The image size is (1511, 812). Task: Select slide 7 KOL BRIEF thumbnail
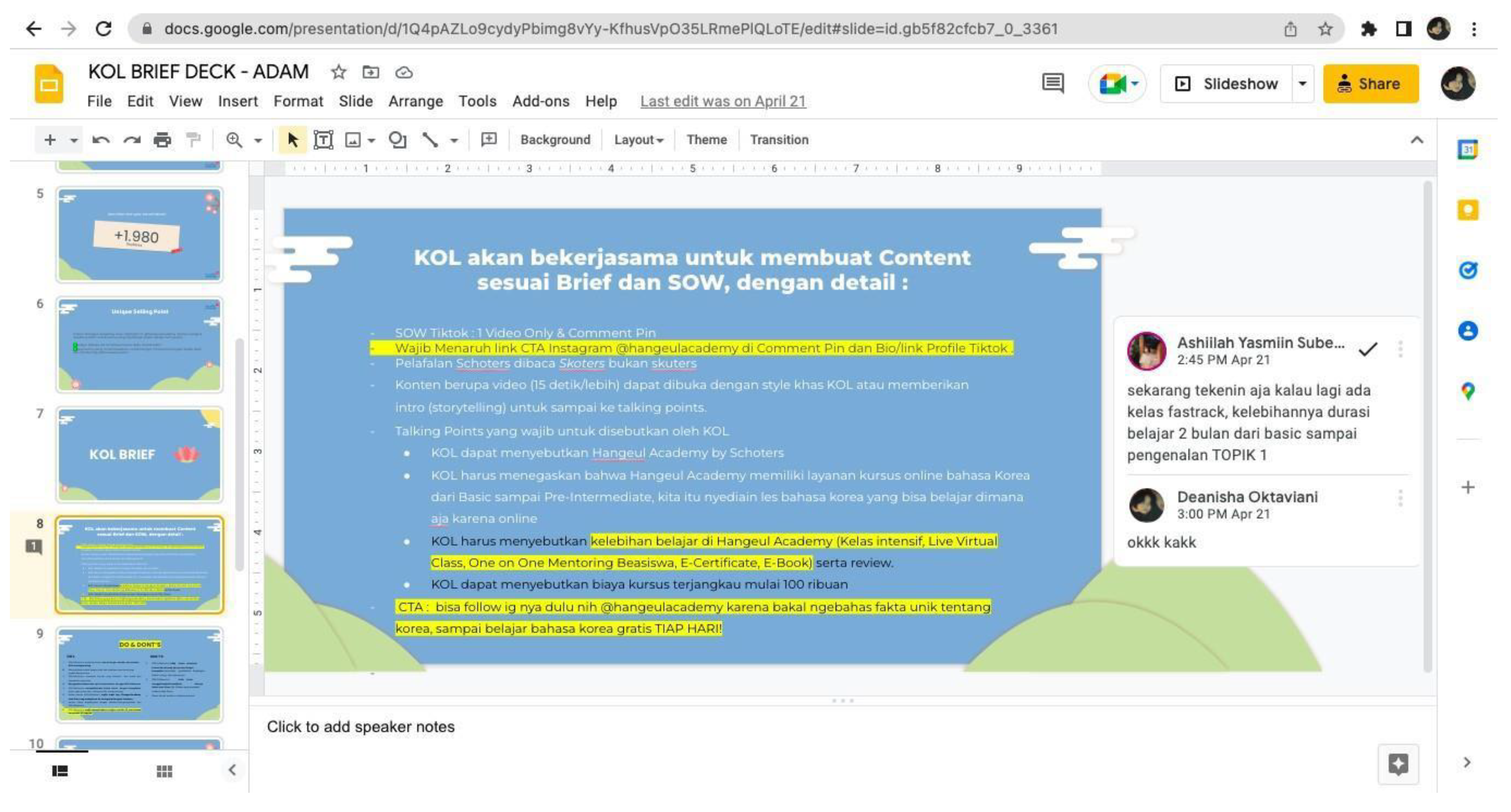coord(140,455)
